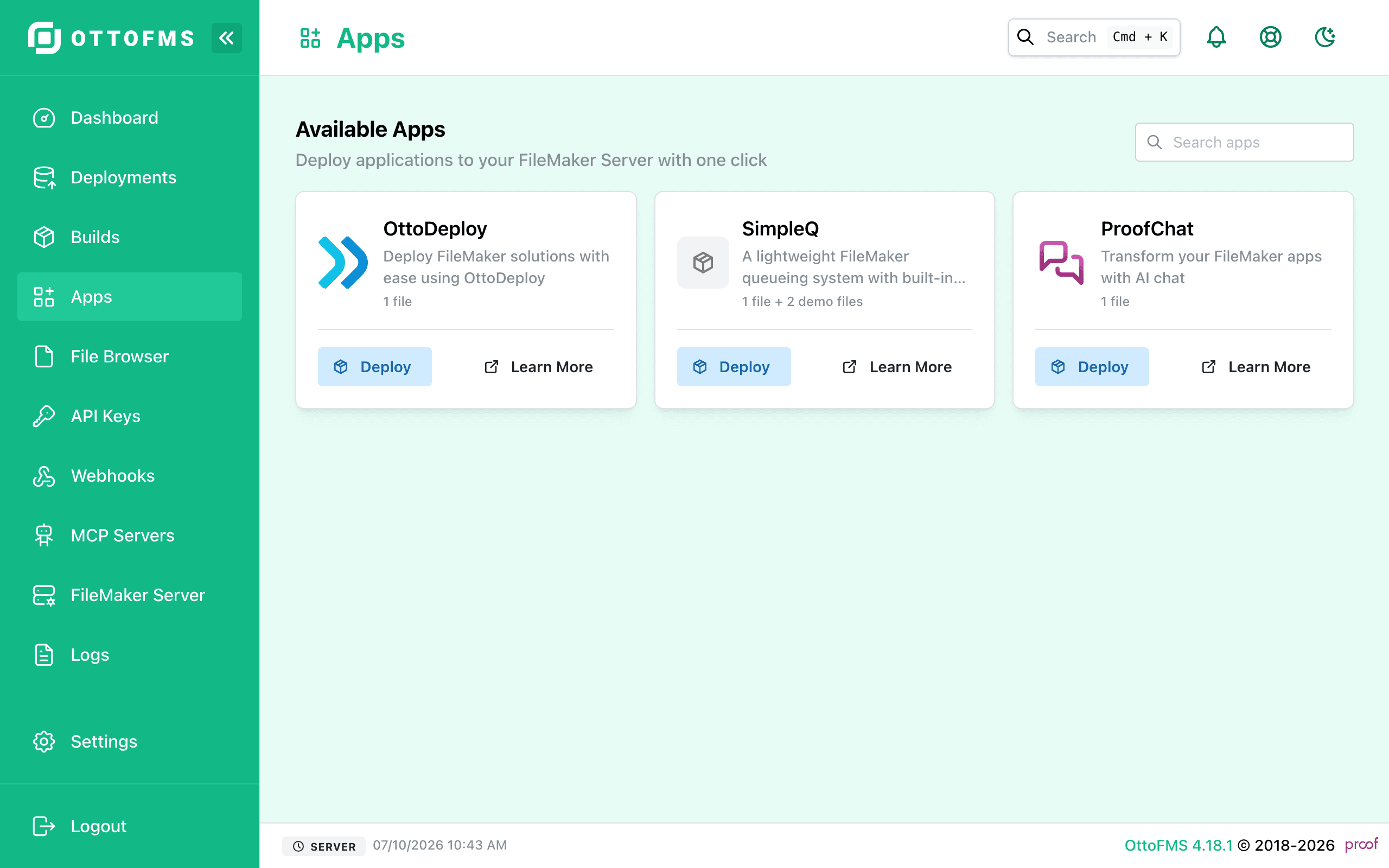Click the FileMaker Server icon
Image resolution: width=1389 pixels, height=868 pixels.
44,595
